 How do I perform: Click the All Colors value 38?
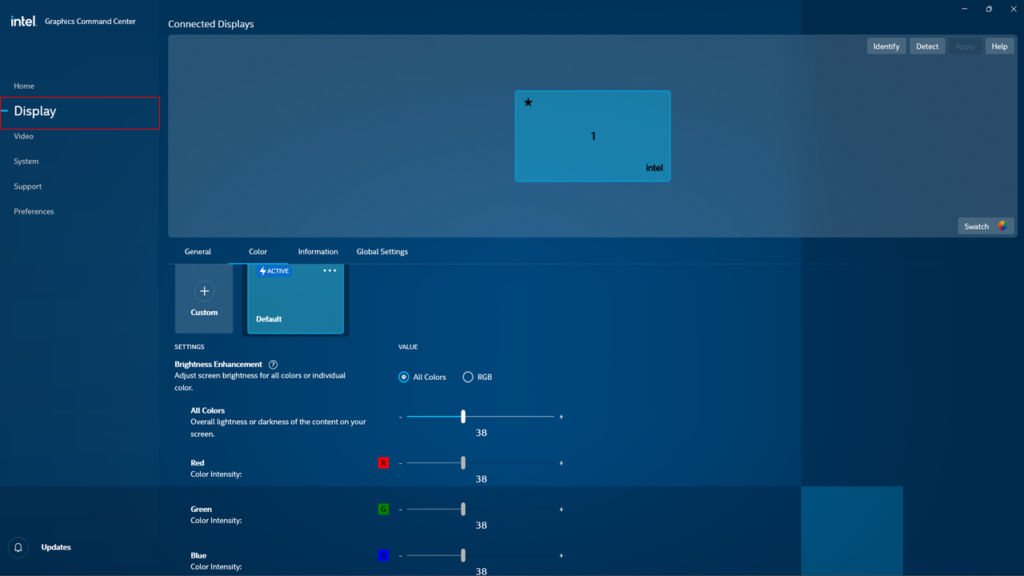pyautogui.click(x=481, y=433)
